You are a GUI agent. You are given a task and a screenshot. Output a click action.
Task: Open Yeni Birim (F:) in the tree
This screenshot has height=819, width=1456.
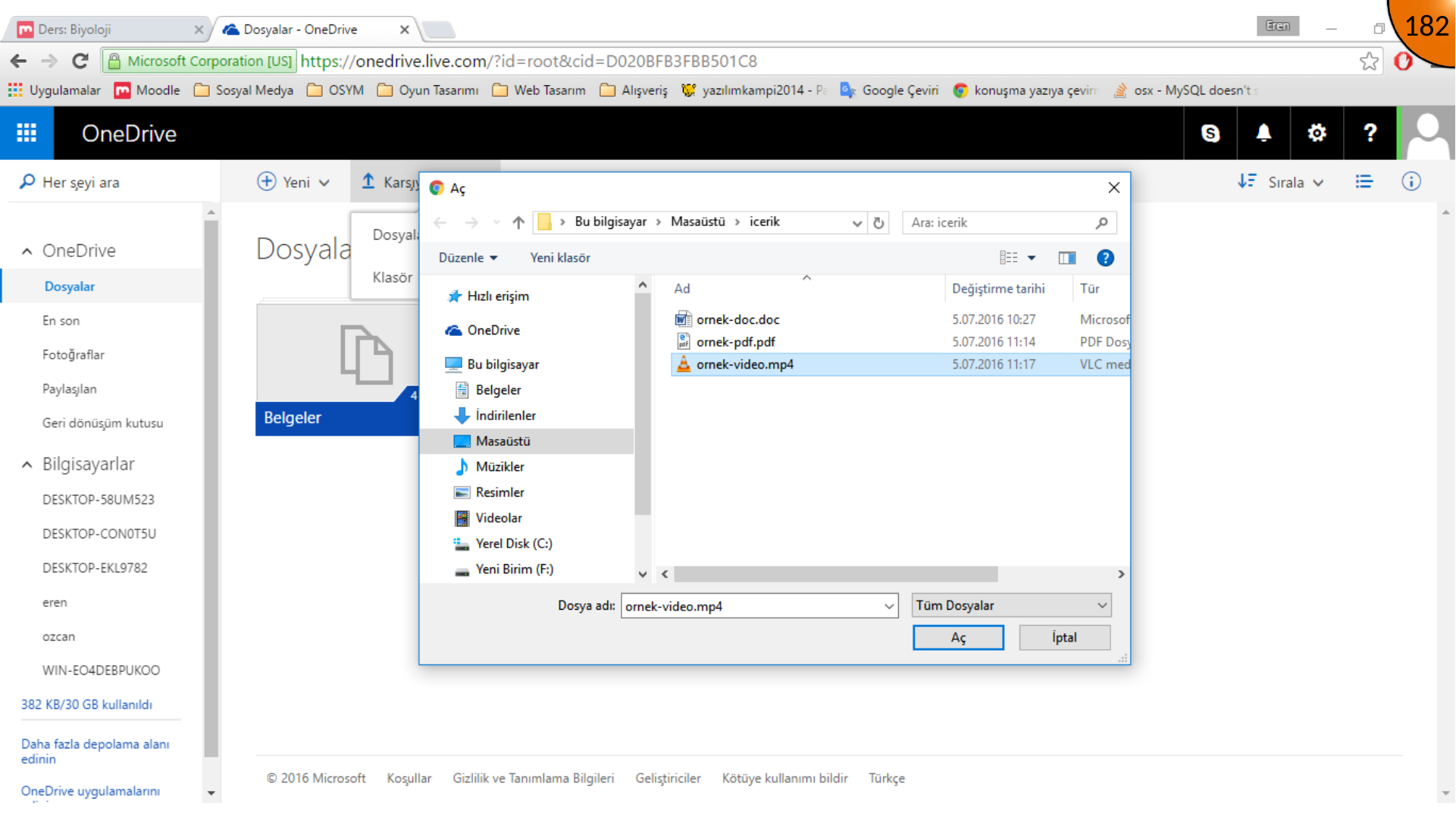pos(515,570)
